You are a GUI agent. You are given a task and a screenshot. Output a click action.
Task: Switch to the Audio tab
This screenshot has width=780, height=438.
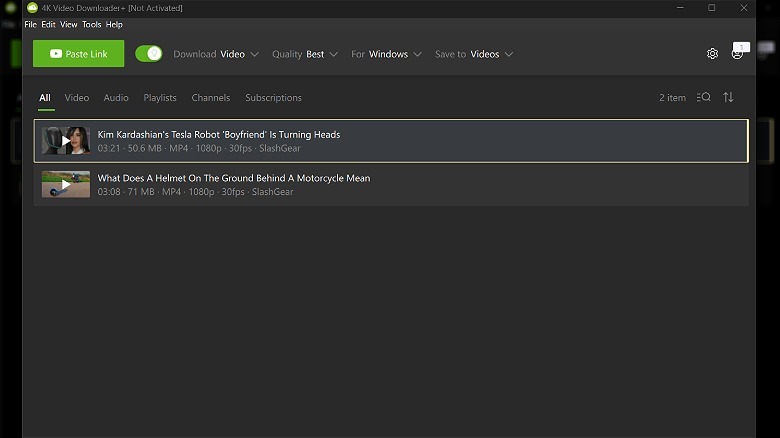[x=116, y=98]
